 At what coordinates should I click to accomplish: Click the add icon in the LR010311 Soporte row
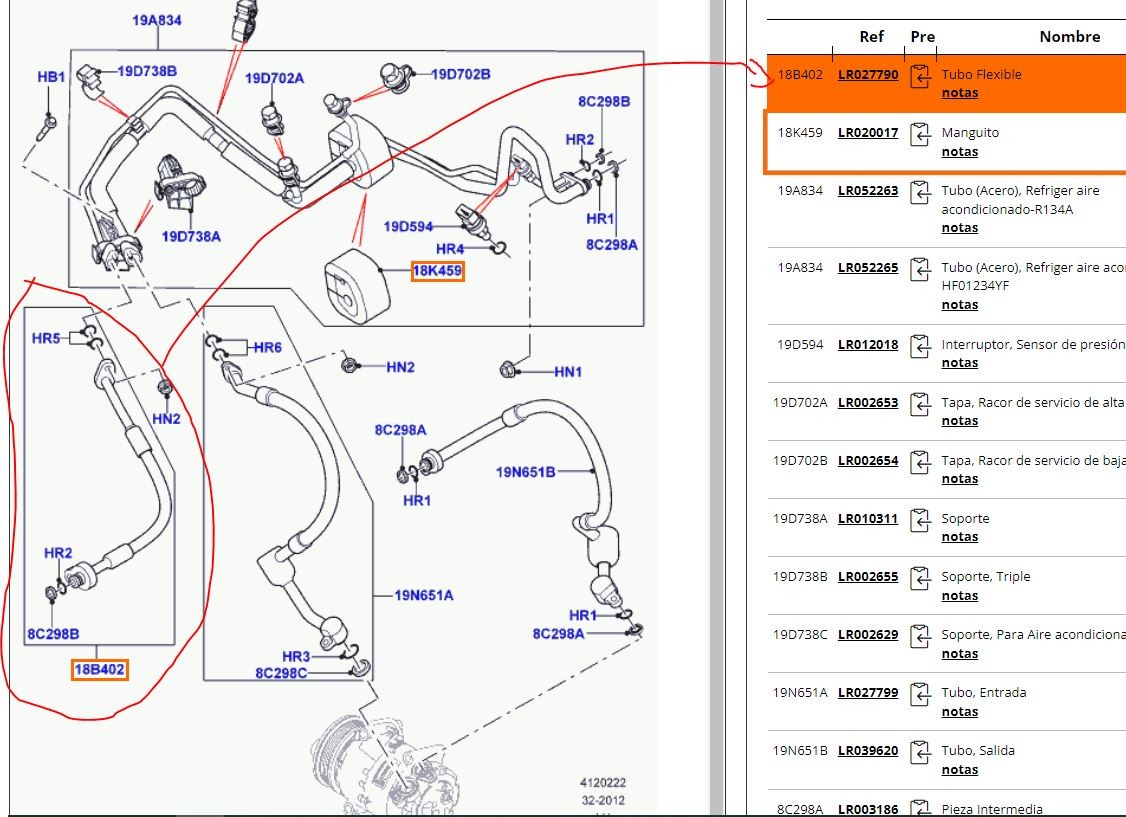tap(921, 521)
